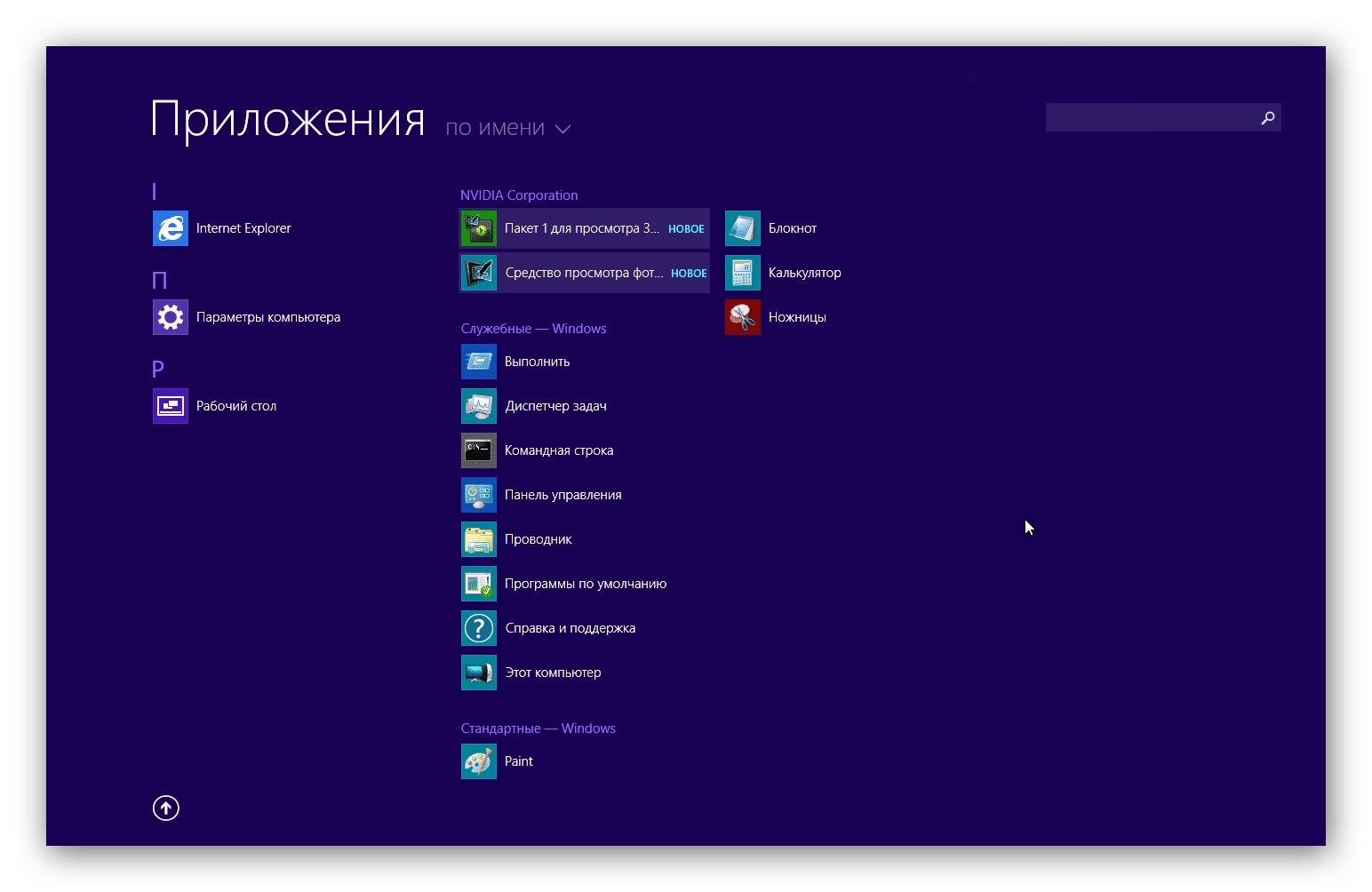This screenshot has width=1372, height=892.
Task: Launch the Пакет 1 для просмотра 3D icon
Action: [479, 228]
